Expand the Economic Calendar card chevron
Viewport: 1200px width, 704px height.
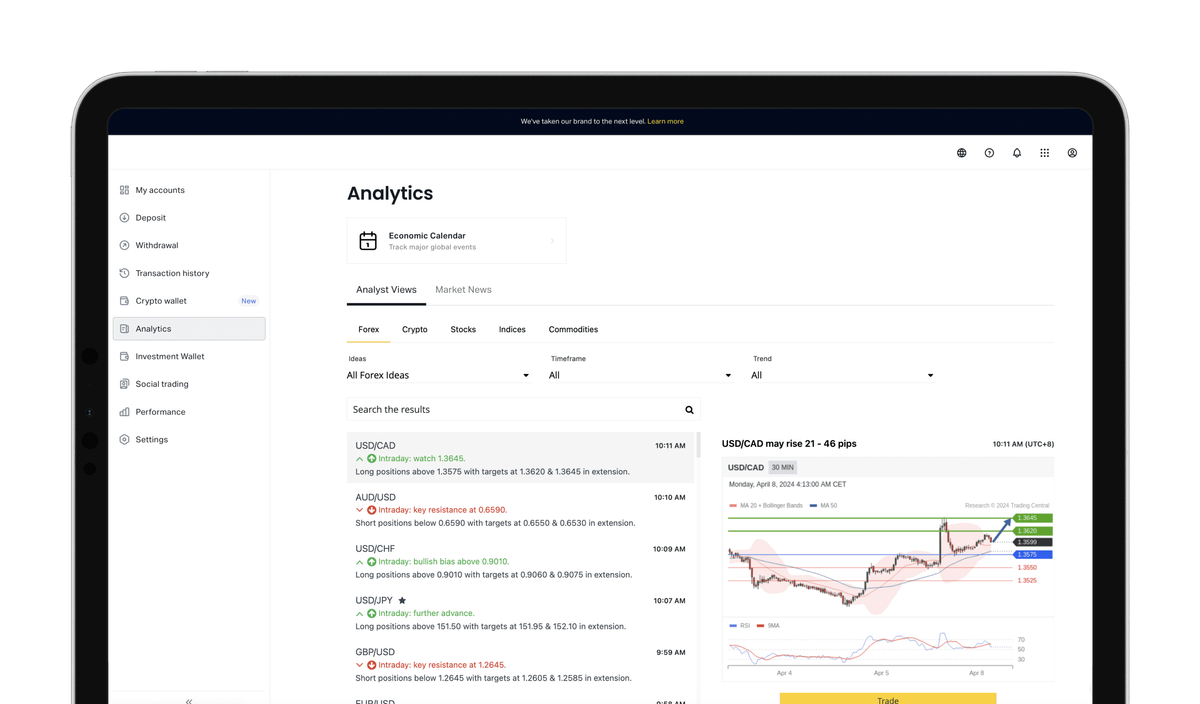coord(552,241)
